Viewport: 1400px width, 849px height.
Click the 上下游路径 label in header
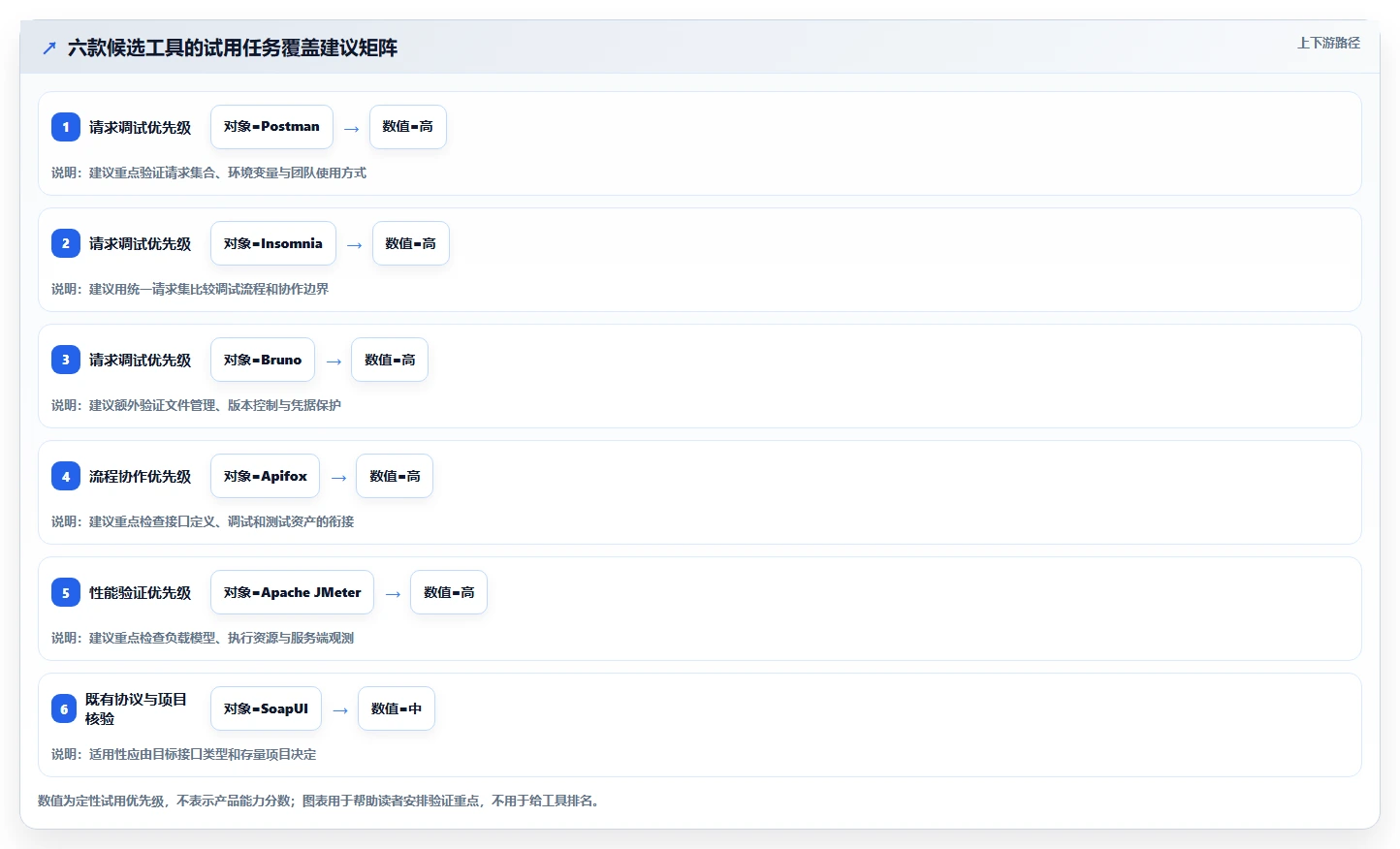point(1328,43)
